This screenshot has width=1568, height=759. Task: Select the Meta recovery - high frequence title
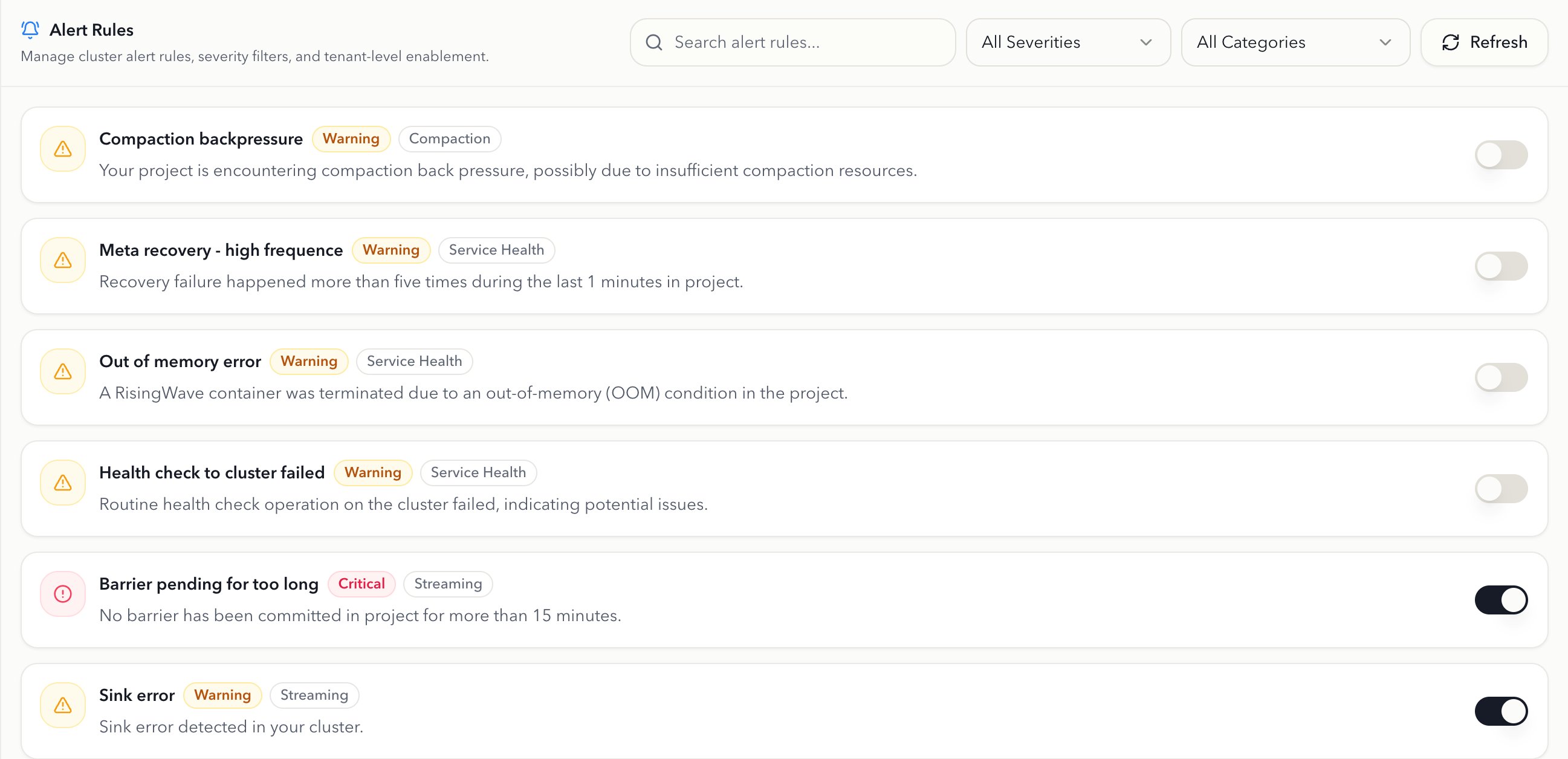(221, 250)
